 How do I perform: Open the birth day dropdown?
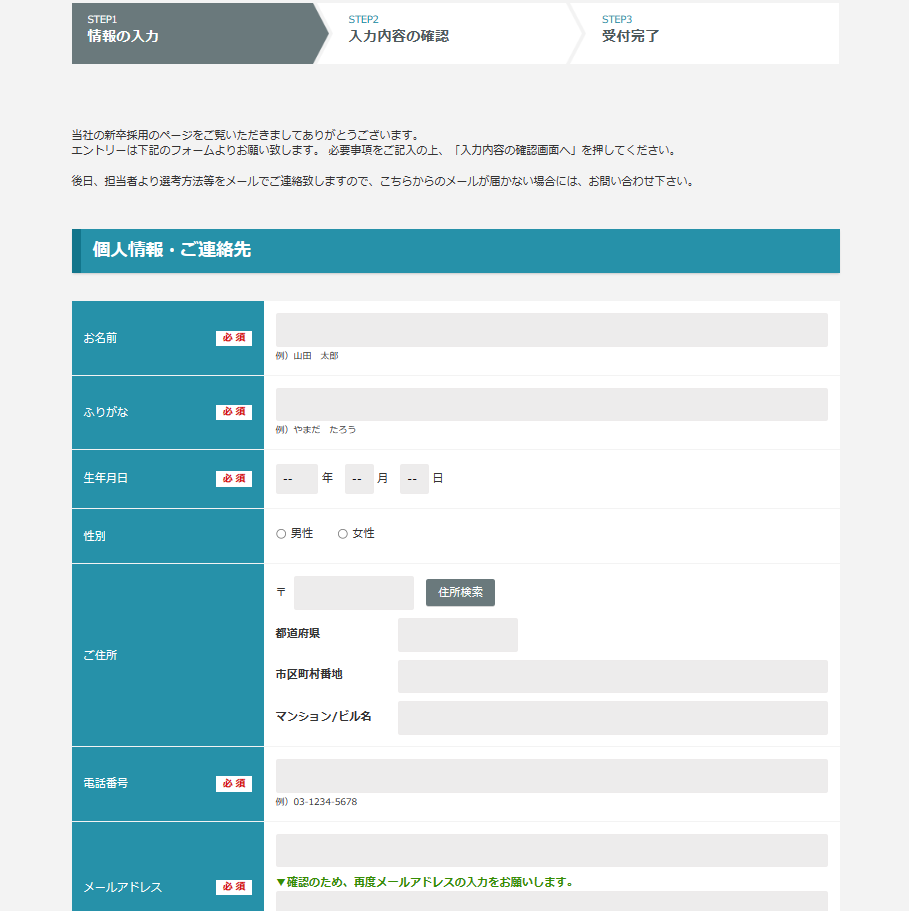(x=414, y=479)
